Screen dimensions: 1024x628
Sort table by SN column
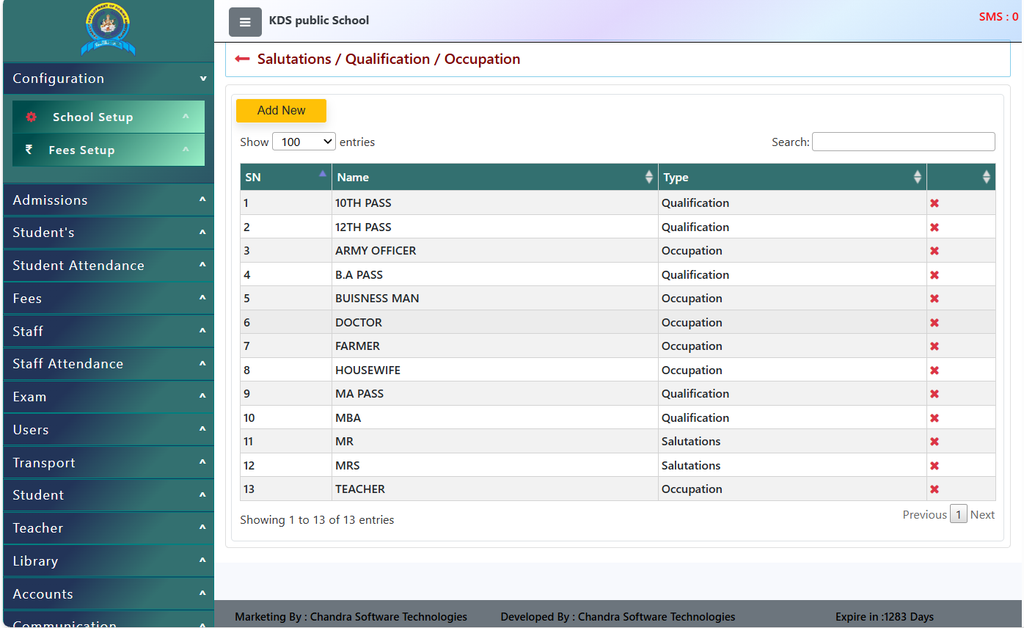tap(285, 177)
